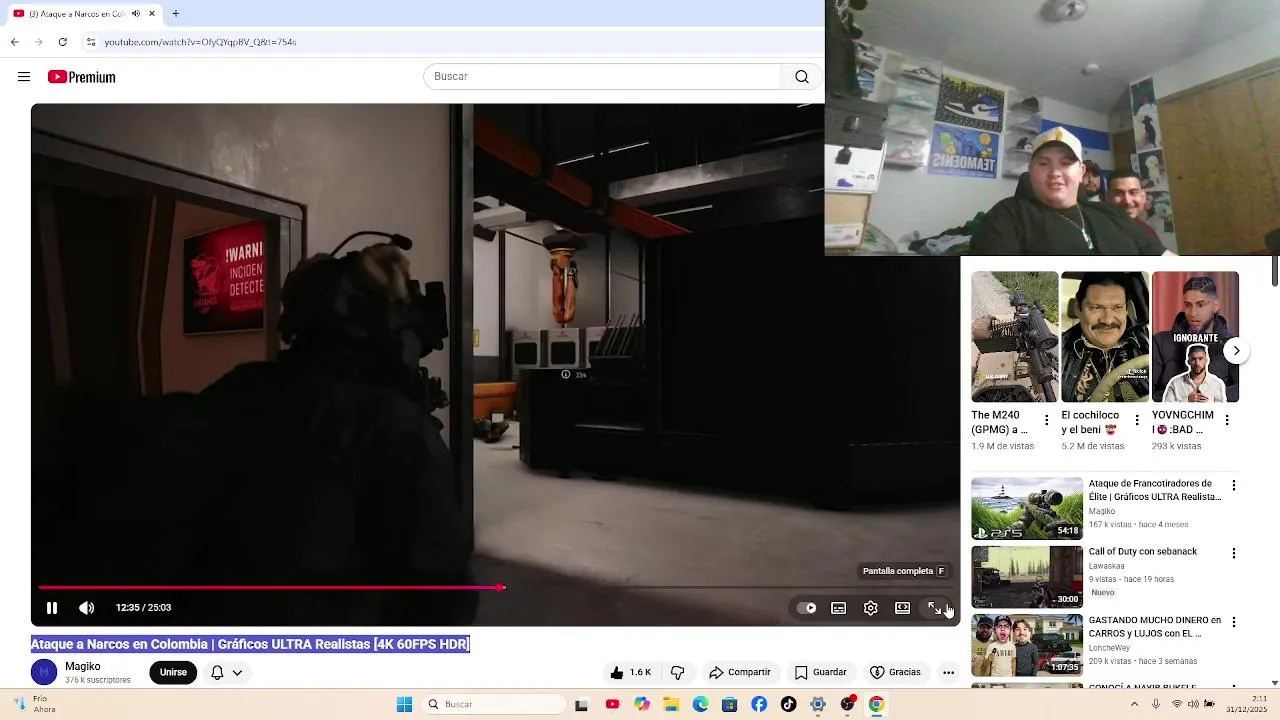Viewport: 1280px width, 720px height.
Task: Open options for Call of Duty con sebanack
Action: (x=1234, y=553)
